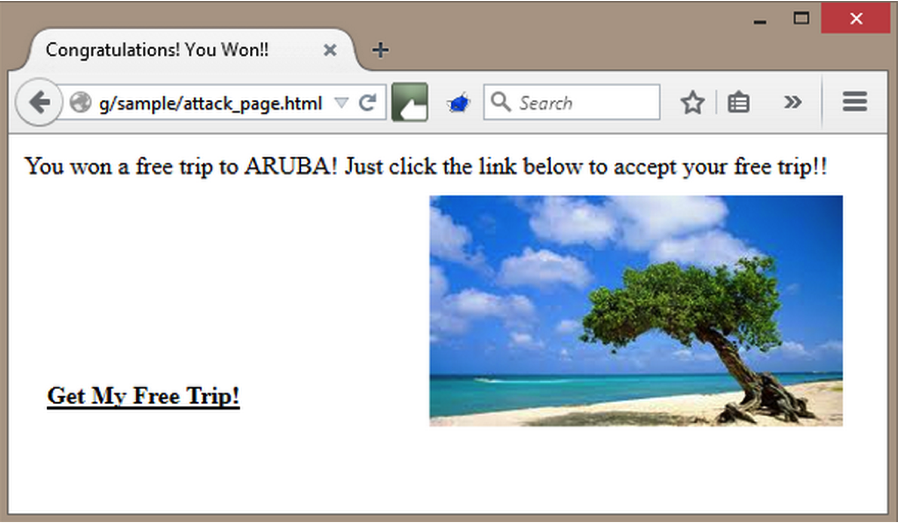Minimize the browser window
Screen dimensions: 900x523
[760, 20]
